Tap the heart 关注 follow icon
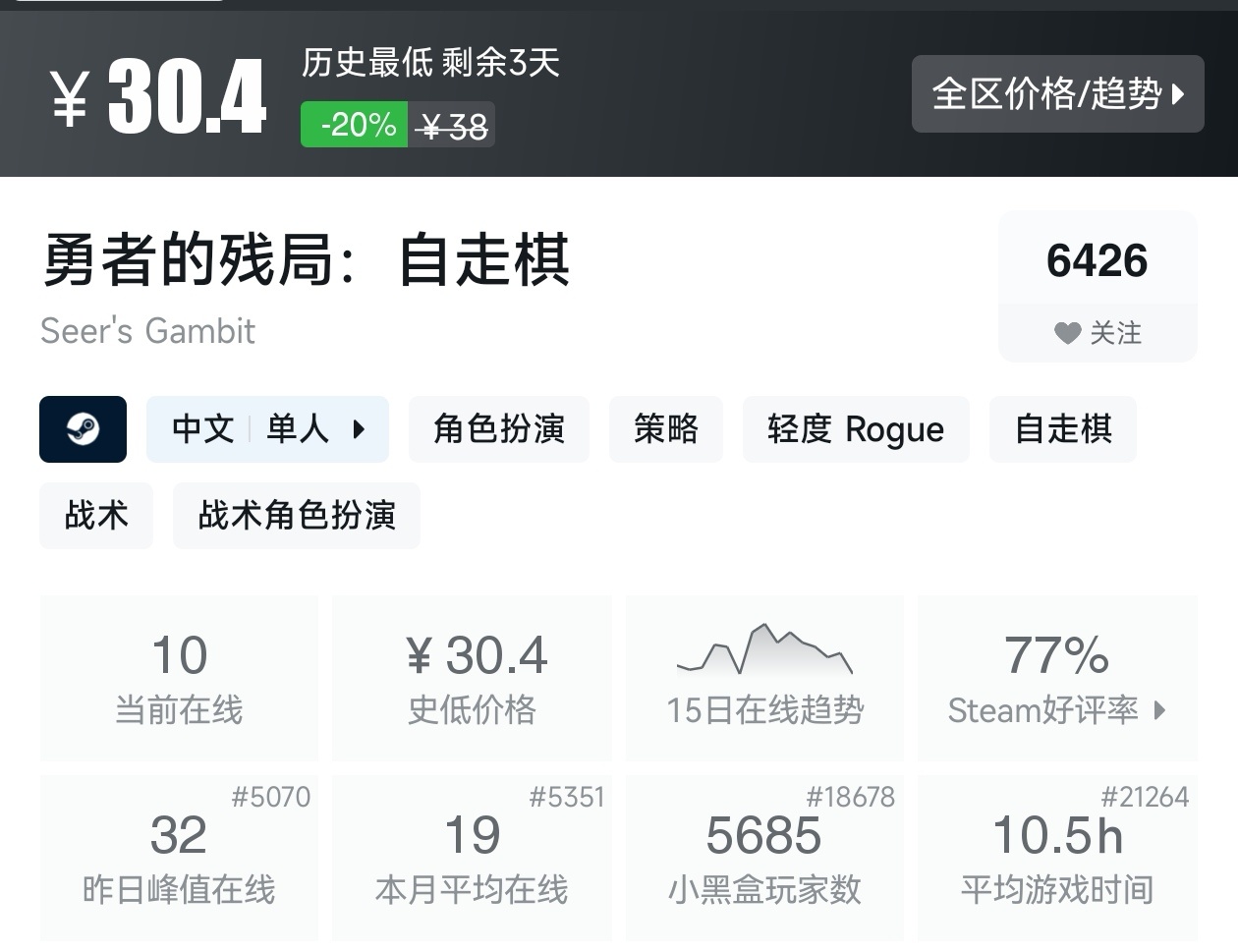1238x952 pixels. (x=1067, y=333)
